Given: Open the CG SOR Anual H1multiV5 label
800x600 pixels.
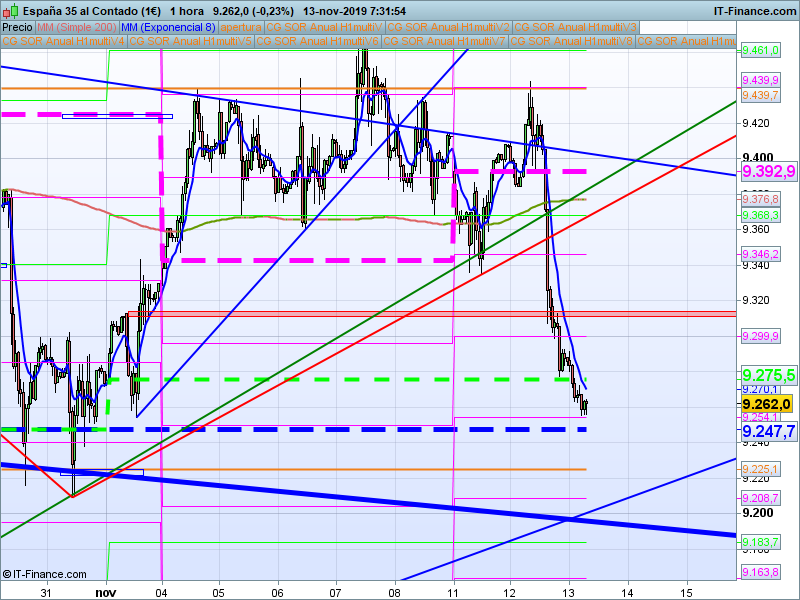Looking at the screenshot, I should click(190, 42).
